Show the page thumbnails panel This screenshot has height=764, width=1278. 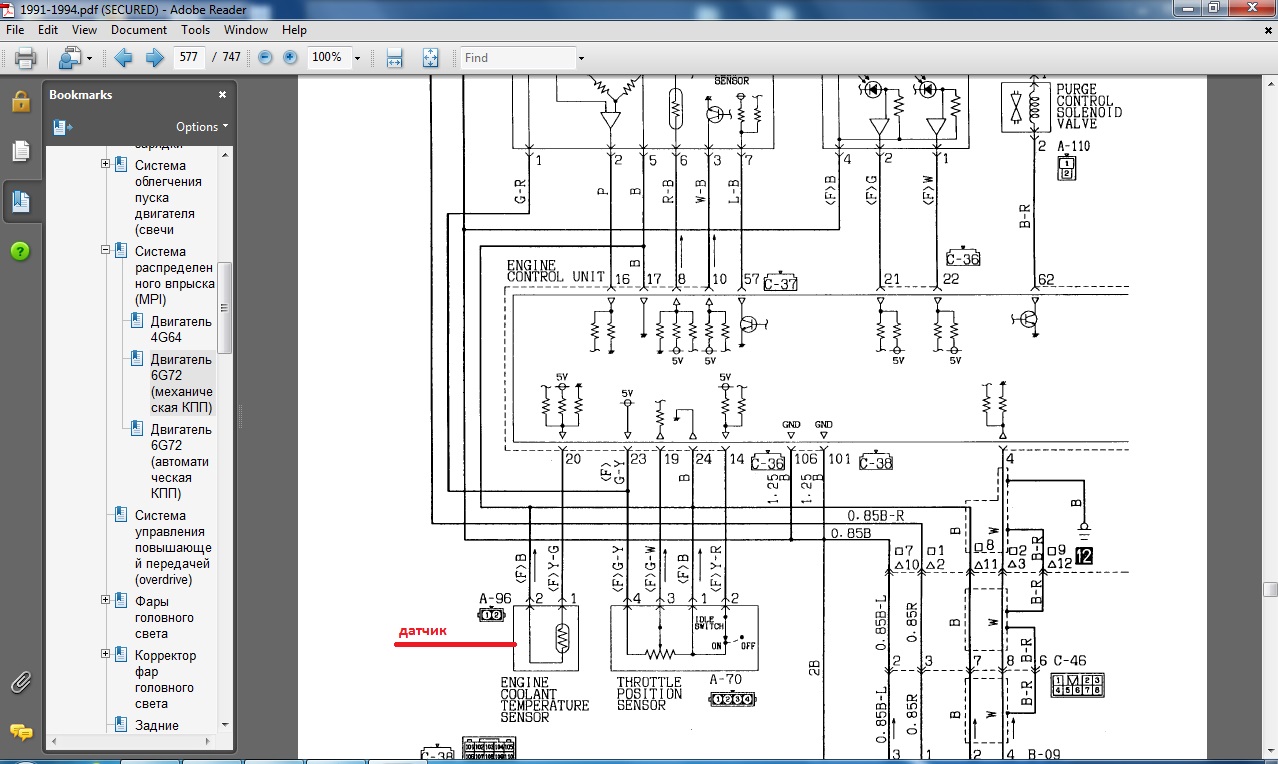(20, 151)
